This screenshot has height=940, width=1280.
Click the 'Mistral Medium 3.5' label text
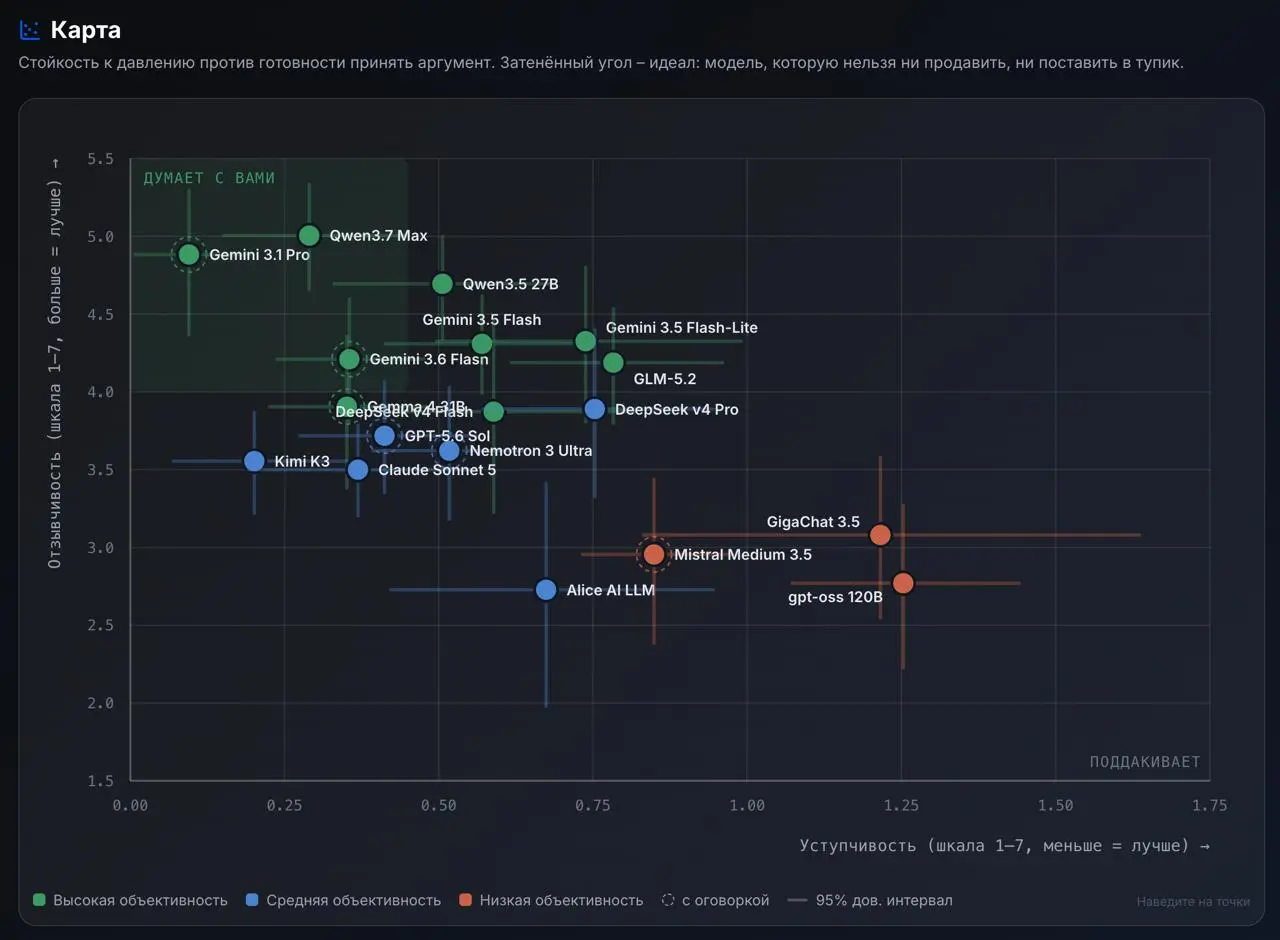pyautogui.click(x=743, y=554)
